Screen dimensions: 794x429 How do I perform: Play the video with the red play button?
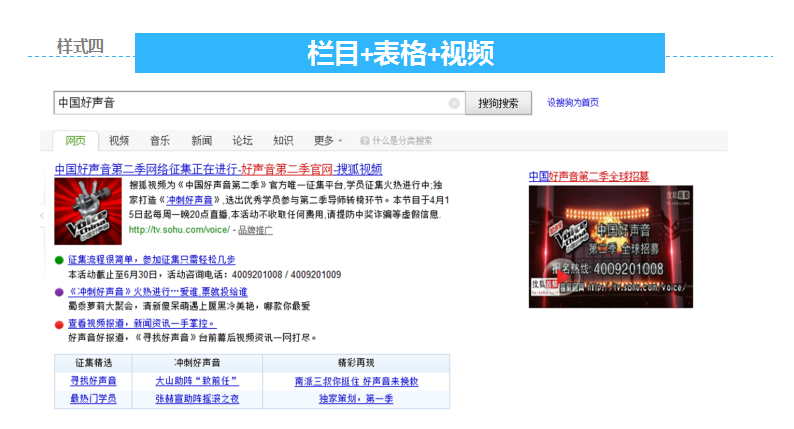click(x=561, y=277)
